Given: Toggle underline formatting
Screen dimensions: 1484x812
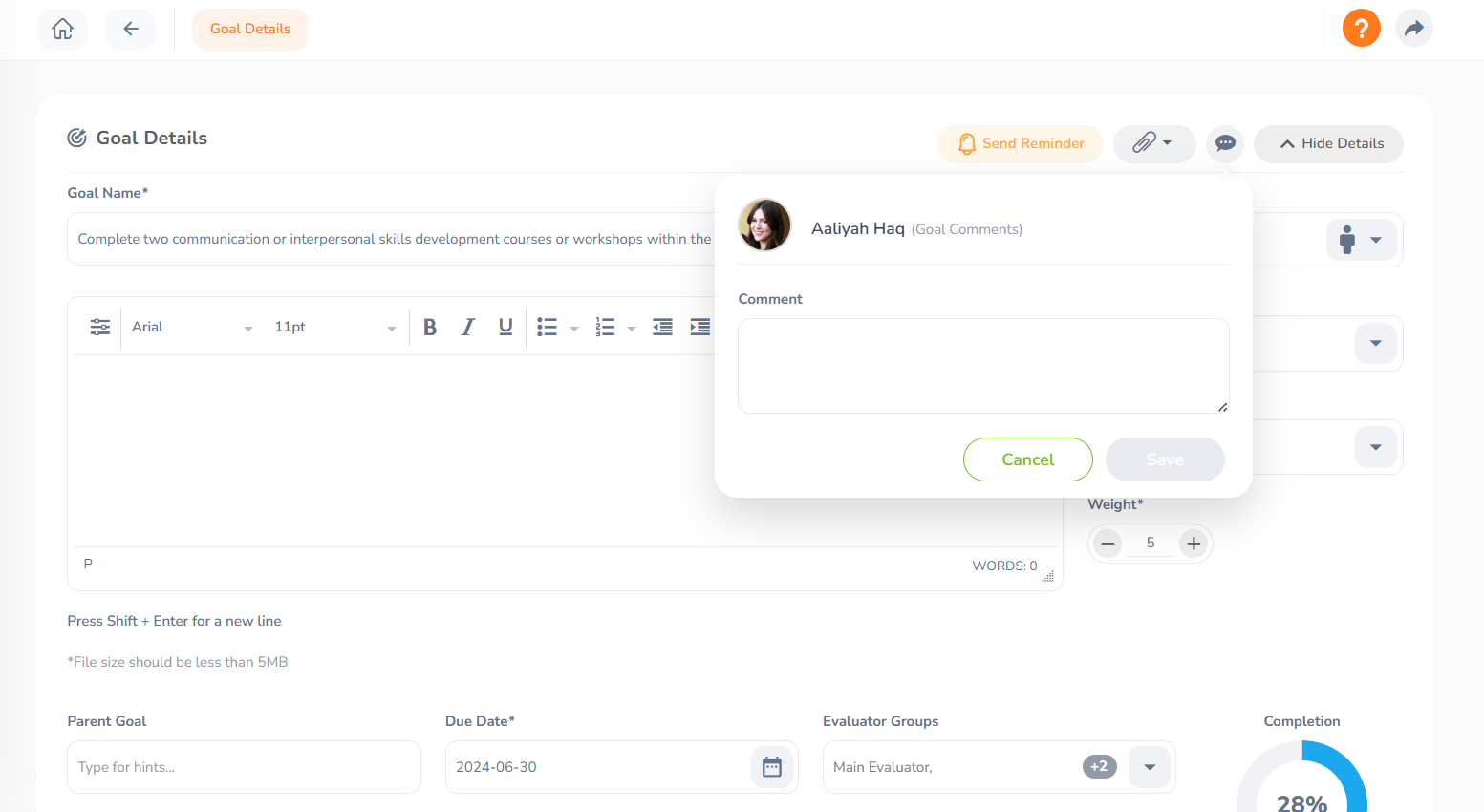Looking at the screenshot, I should click(505, 327).
